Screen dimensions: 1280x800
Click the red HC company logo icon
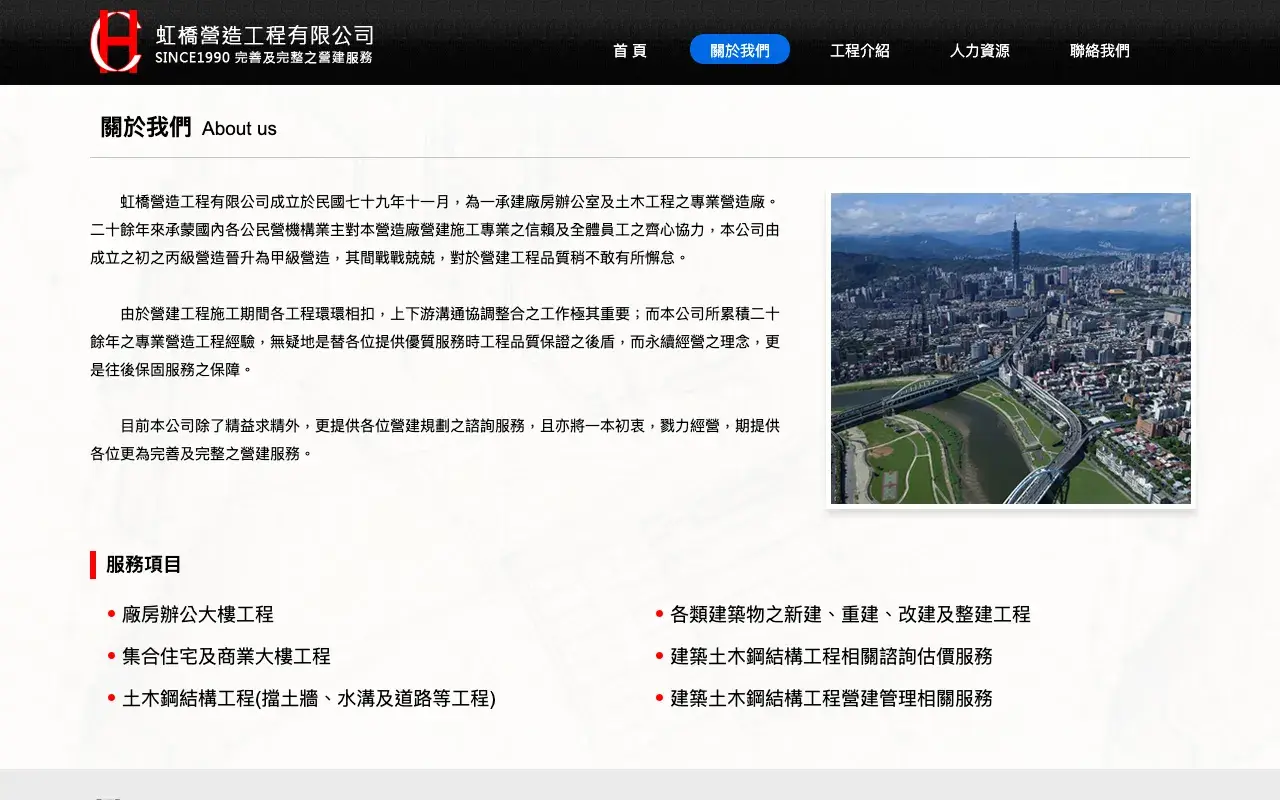(x=116, y=42)
